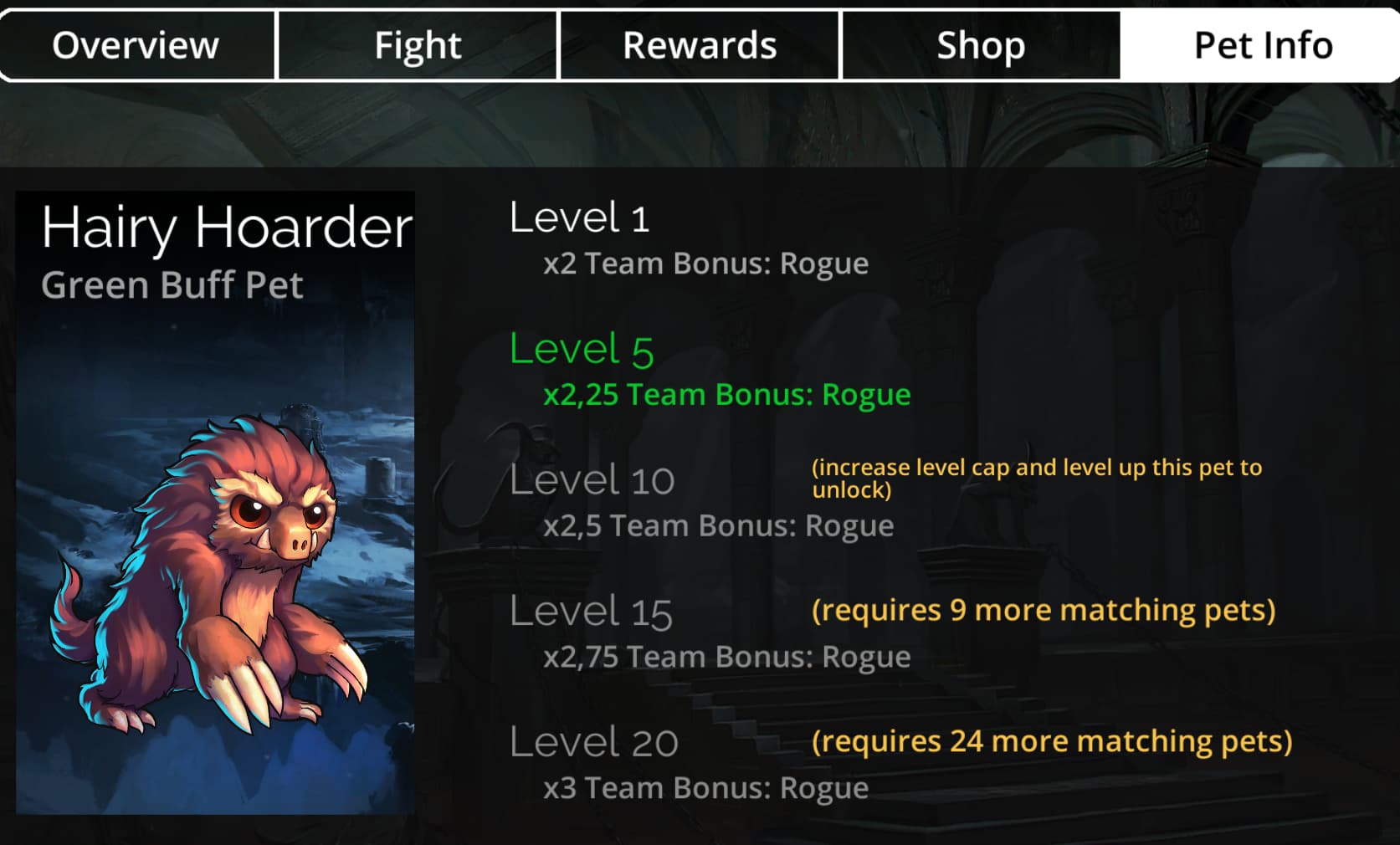
Task: Click requires 9 more matching pets note
Action: click(1044, 610)
